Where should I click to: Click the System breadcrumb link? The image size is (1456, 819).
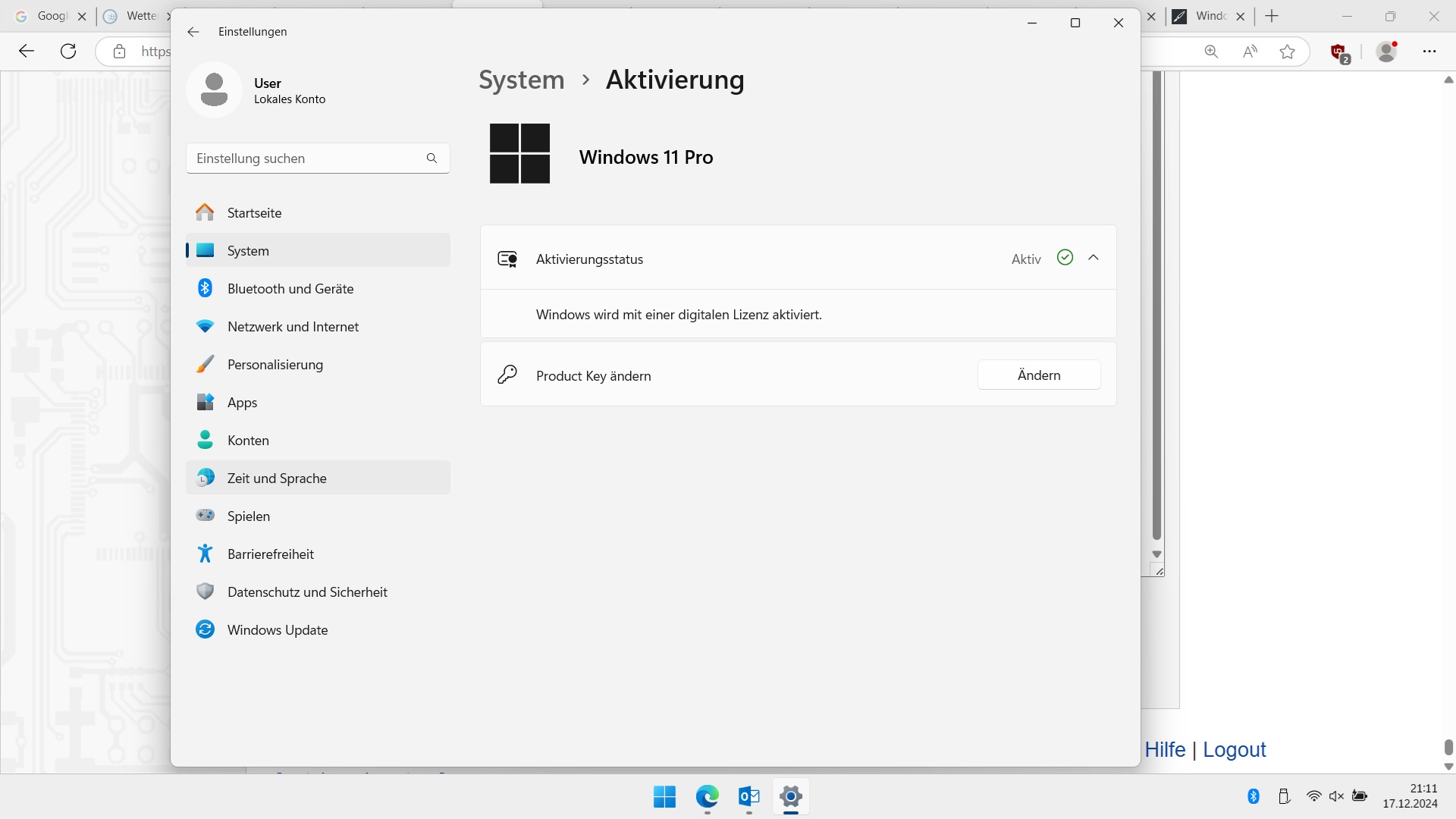pyautogui.click(x=522, y=80)
